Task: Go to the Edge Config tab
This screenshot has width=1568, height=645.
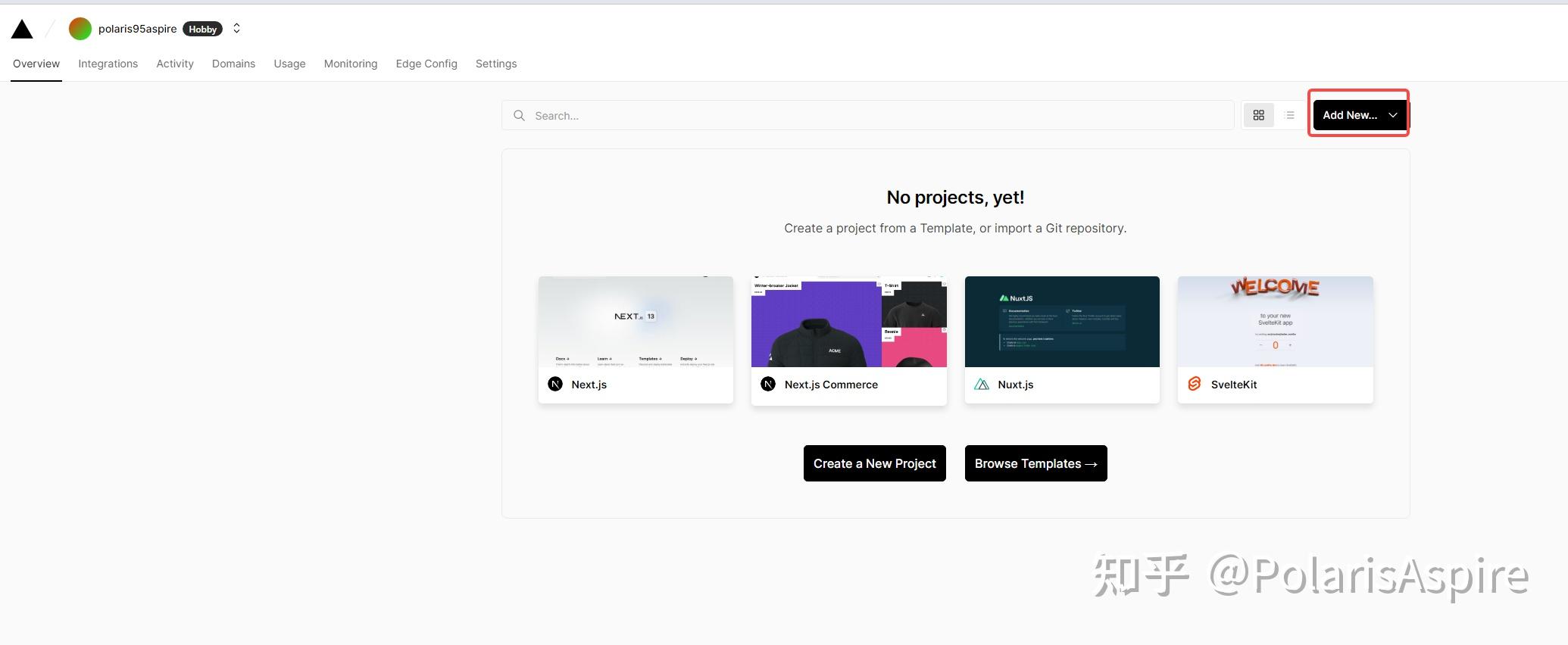Action: tap(426, 64)
